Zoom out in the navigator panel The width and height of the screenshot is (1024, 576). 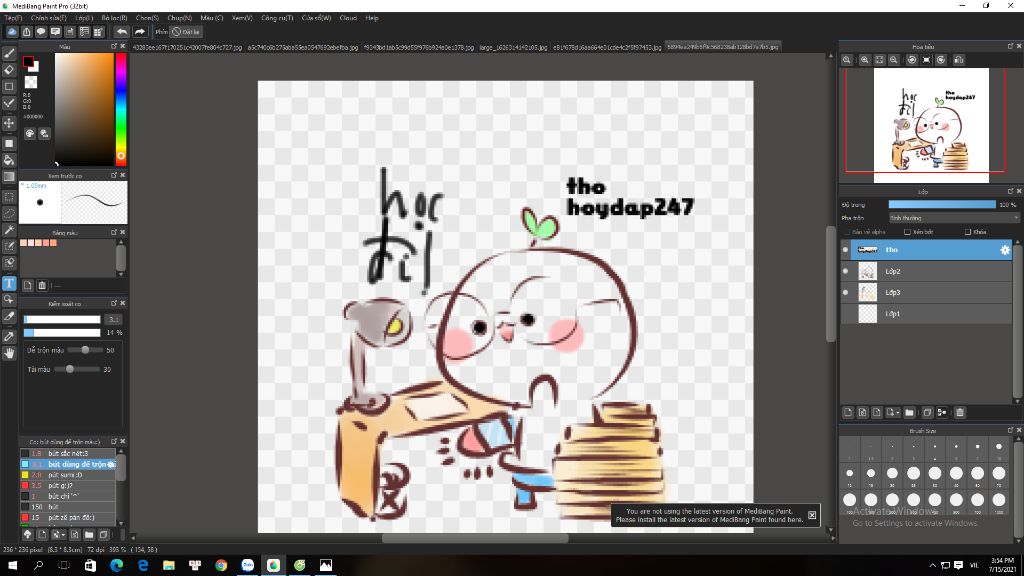point(894,59)
